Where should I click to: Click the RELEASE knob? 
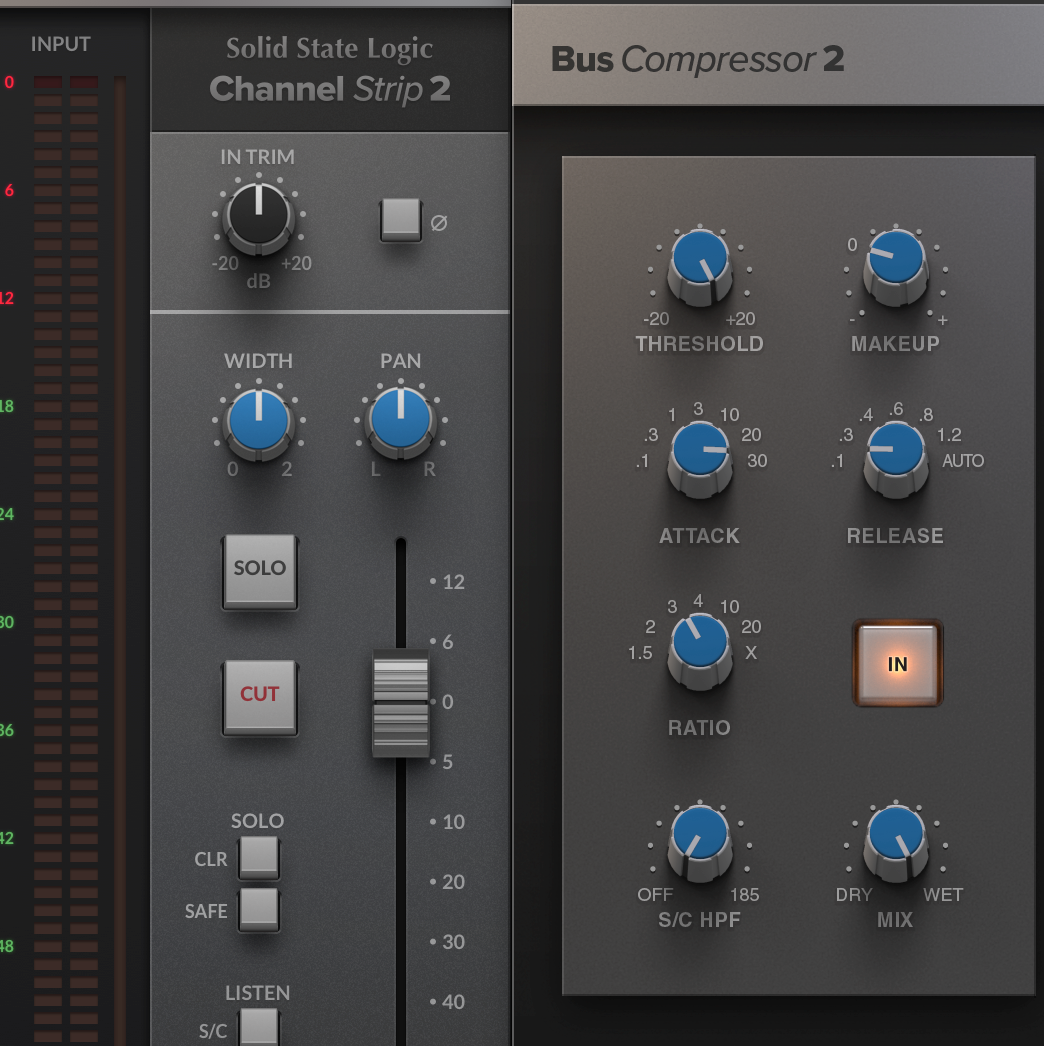[893, 451]
